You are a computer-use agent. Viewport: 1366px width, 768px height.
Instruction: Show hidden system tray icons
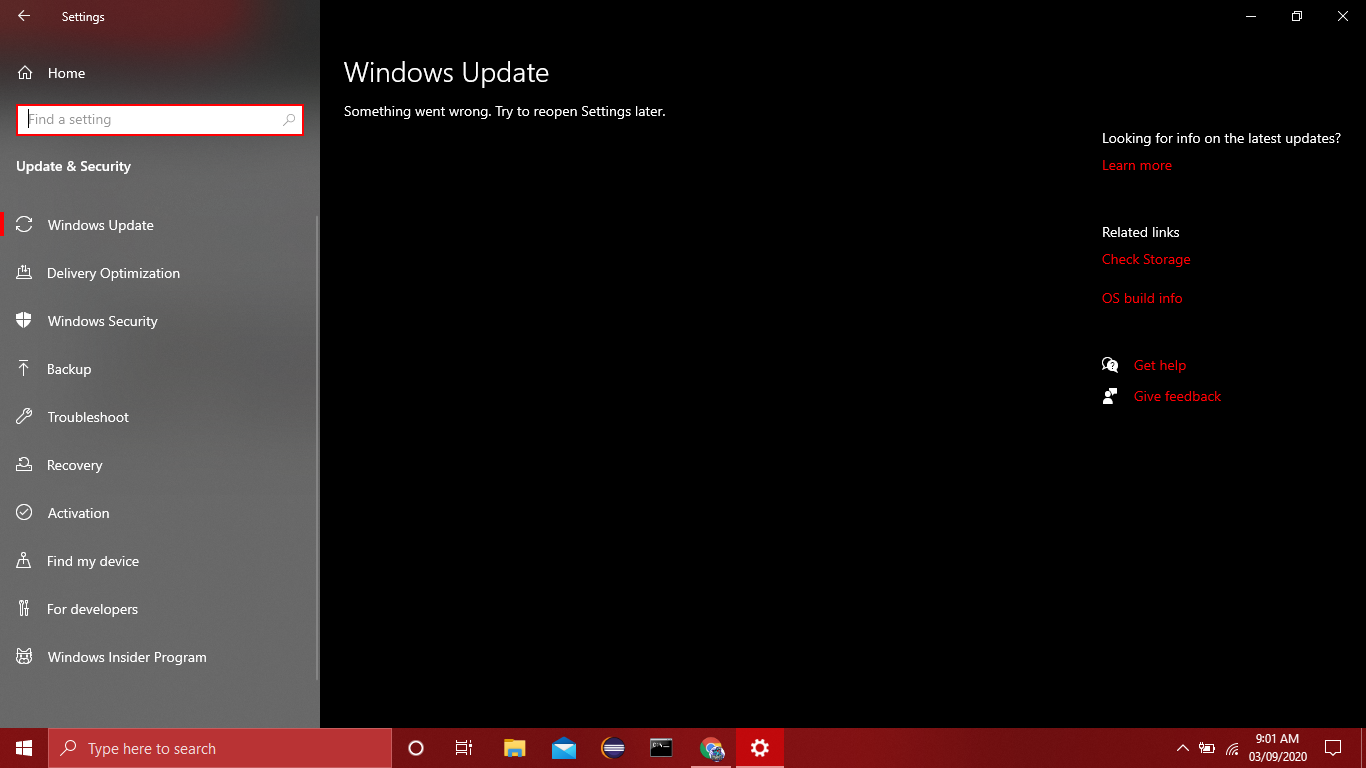pyautogui.click(x=1182, y=748)
